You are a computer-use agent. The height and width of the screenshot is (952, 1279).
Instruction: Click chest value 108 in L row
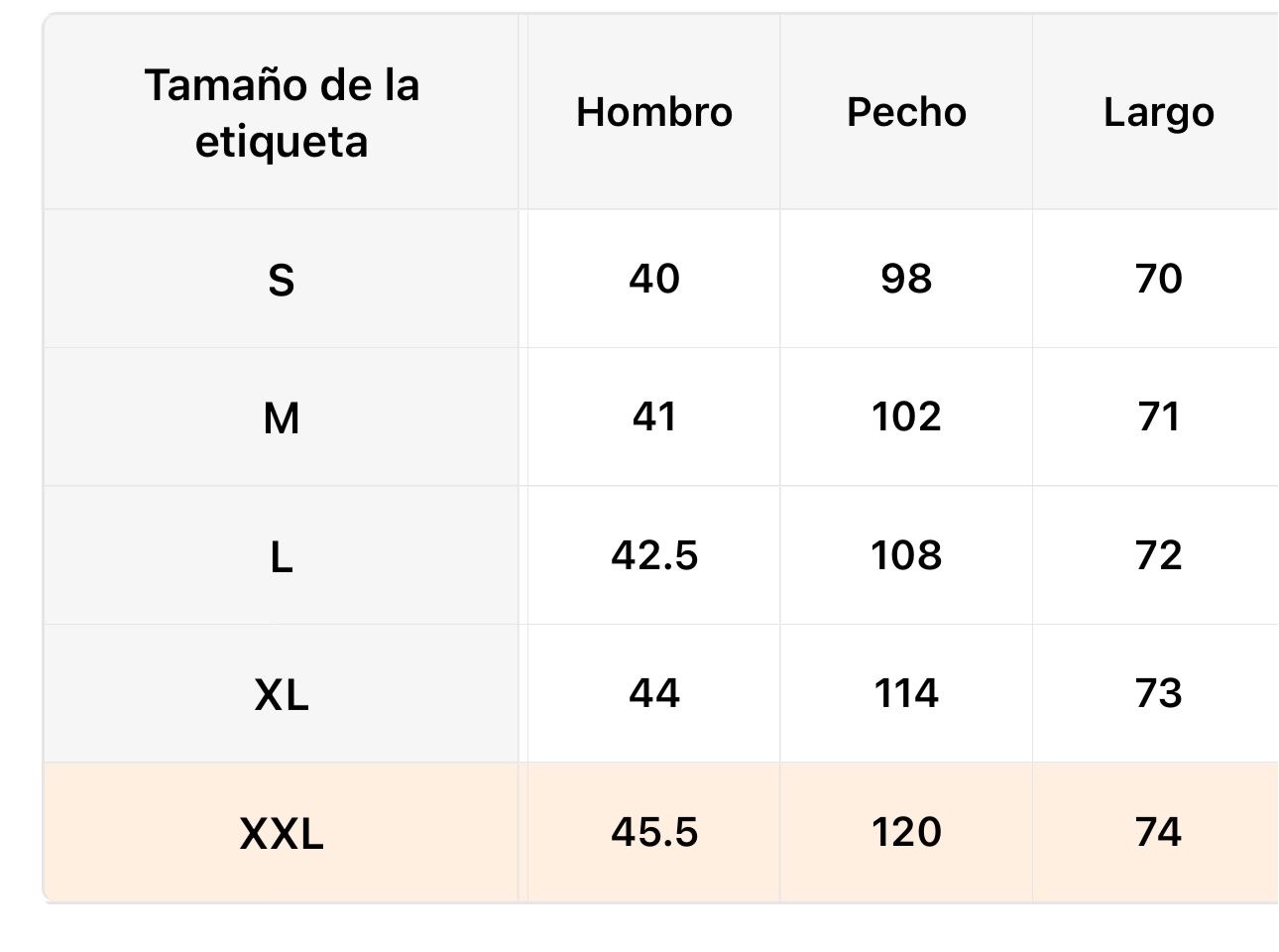point(906,555)
